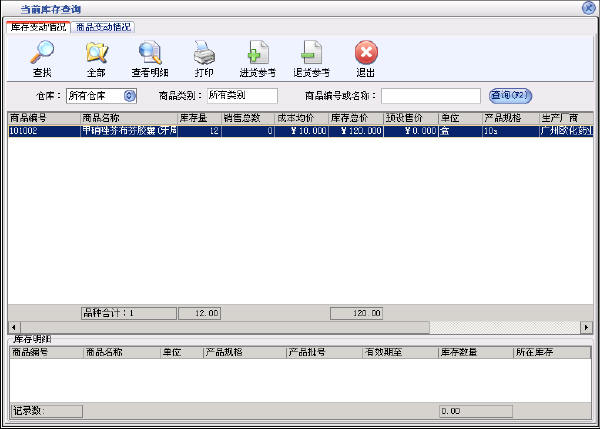Close the 当前库存查询 window
Image resolution: width=600 pixels, height=429 pixels.
coord(589,8)
